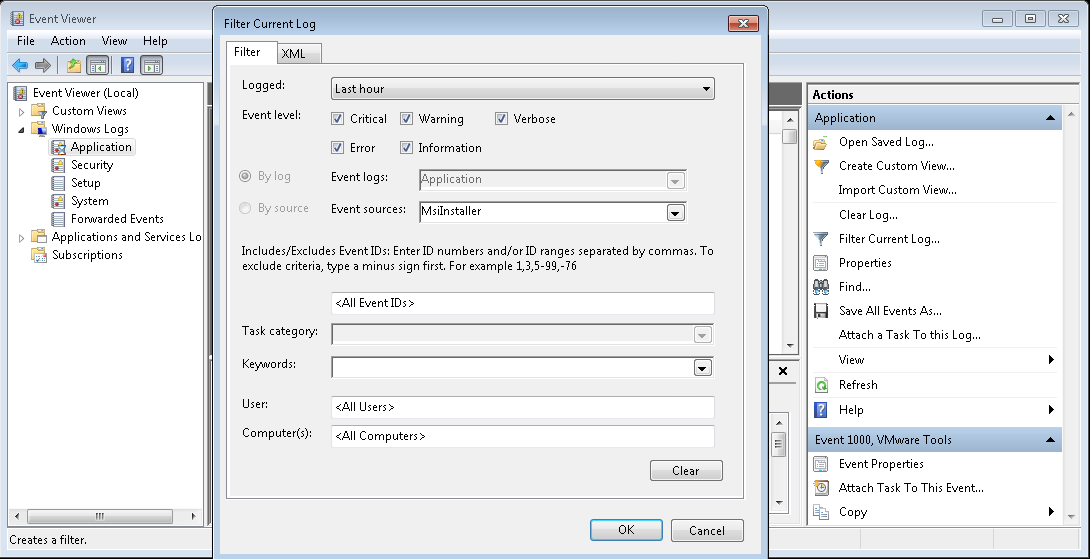Open the Event sources dropdown arrow
1090x559 pixels.
[x=676, y=212]
